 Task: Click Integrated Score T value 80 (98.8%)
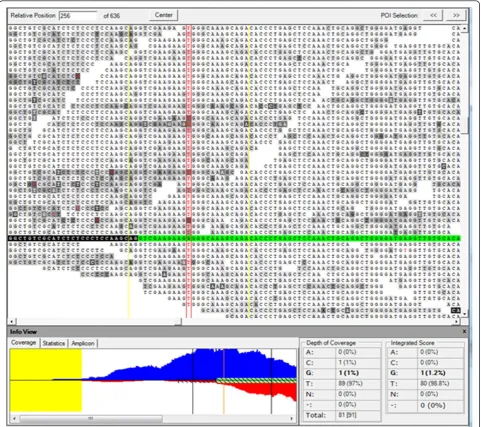click(434, 384)
